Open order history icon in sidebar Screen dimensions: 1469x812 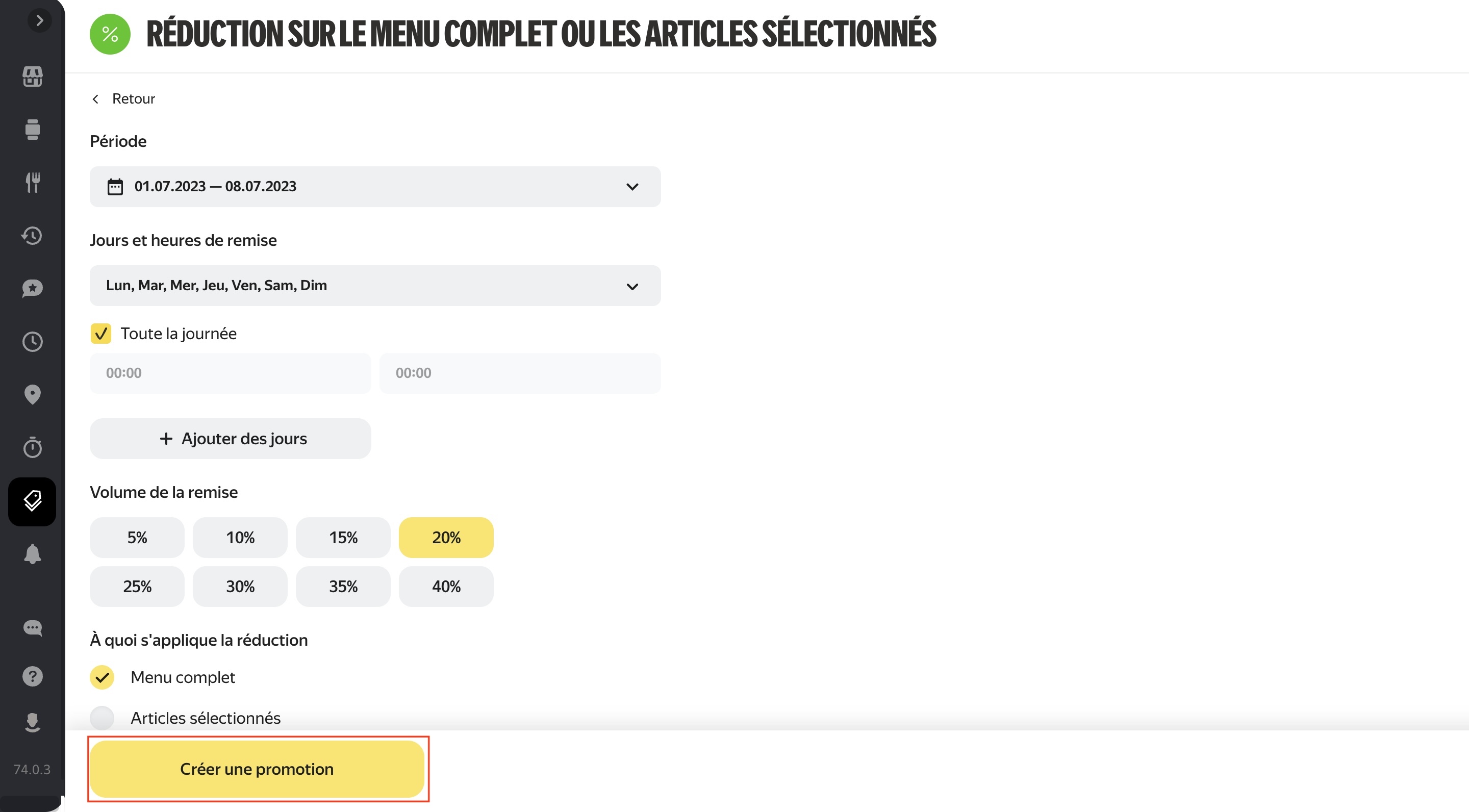[x=33, y=236]
